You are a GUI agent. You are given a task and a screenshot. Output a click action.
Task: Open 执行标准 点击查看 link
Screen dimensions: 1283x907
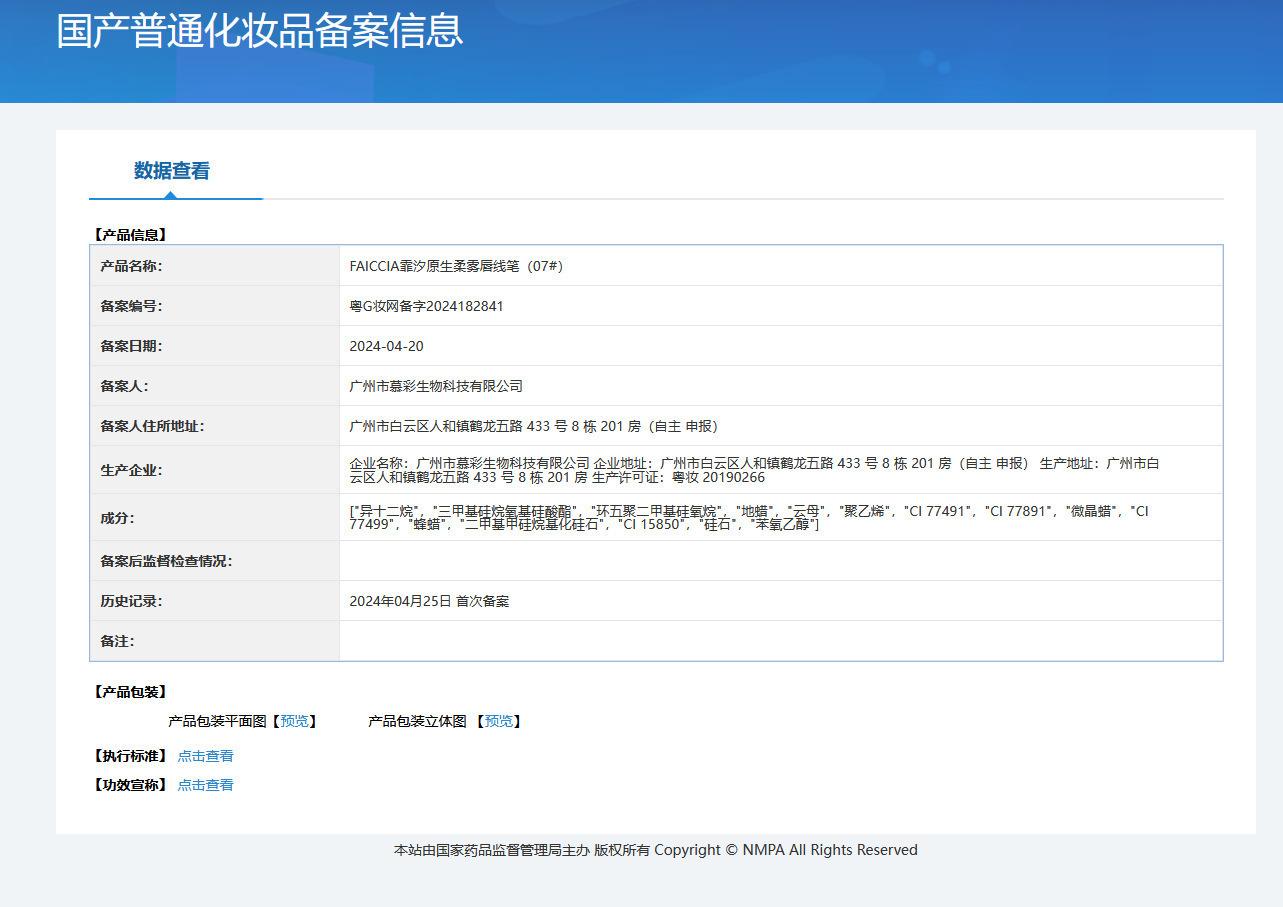click(205, 756)
